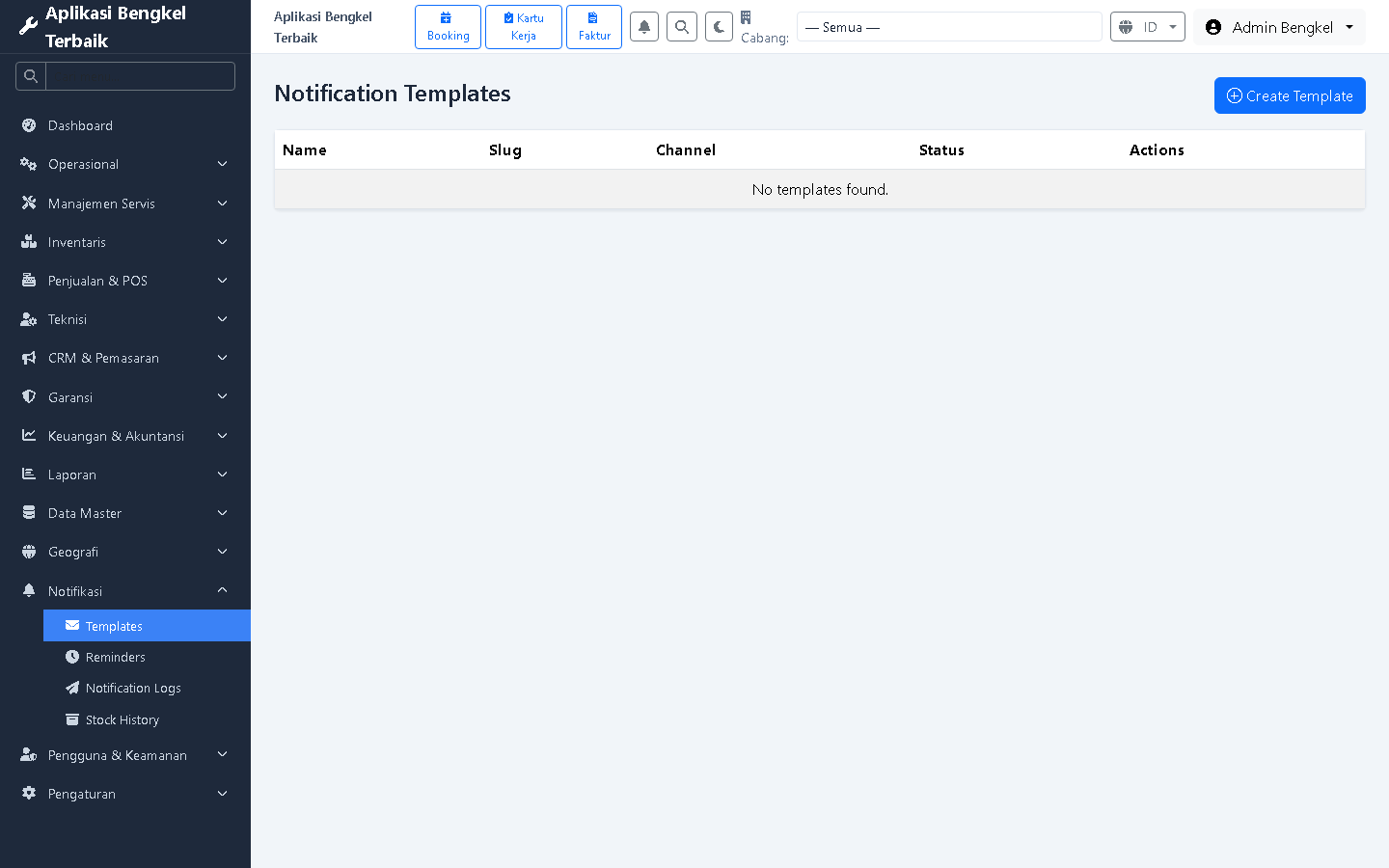Expand the Manajemen Servis chevron
Viewport: 1389px width, 868px height.
[x=223, y=203]
